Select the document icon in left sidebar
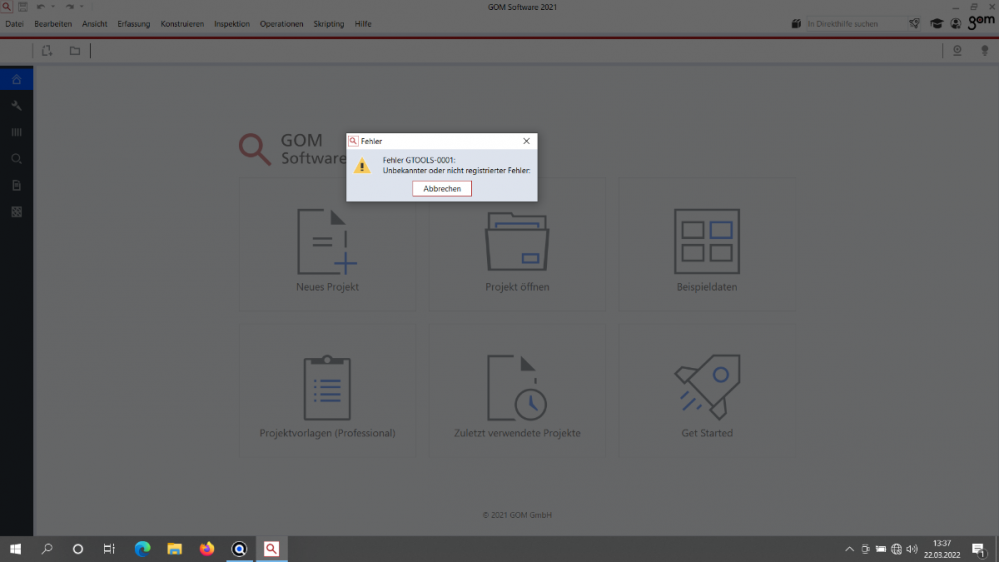 17,185
